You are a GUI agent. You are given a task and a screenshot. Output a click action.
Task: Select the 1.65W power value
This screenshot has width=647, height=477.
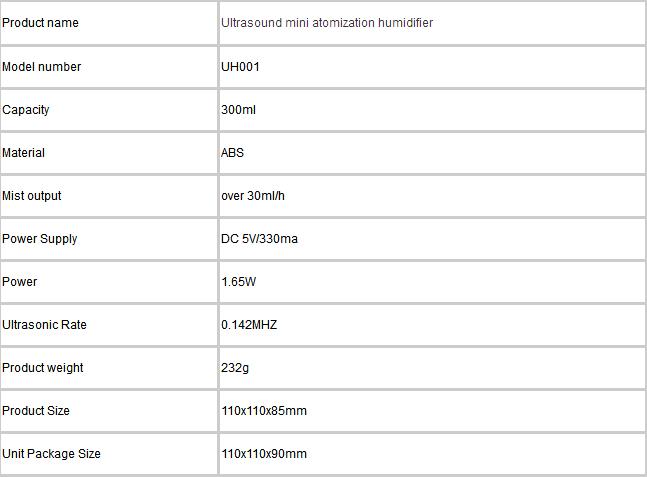[238, 281]
